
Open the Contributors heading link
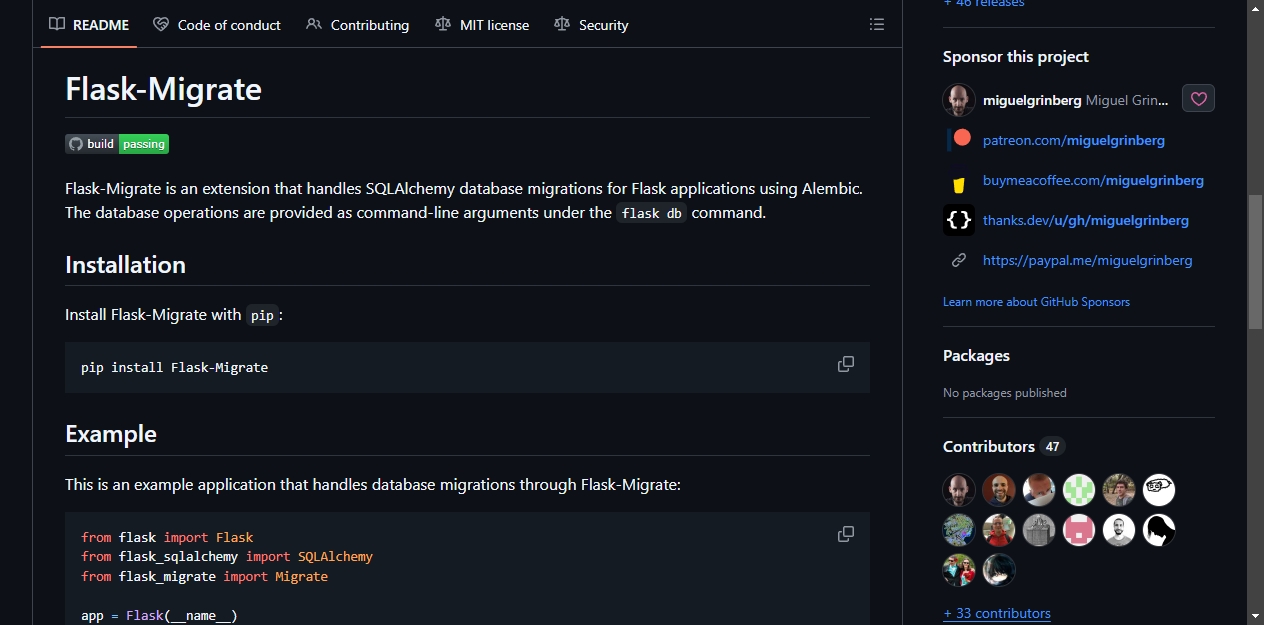point(989,446)
